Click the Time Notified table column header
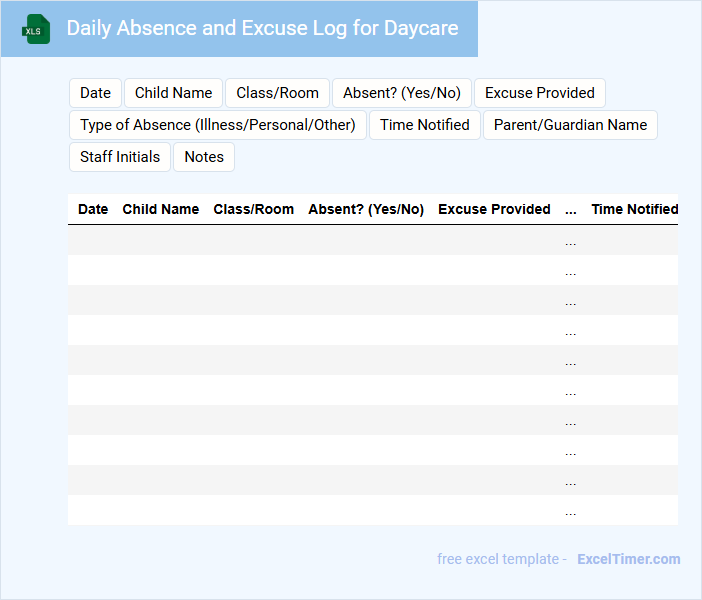 tap(634, 209)
